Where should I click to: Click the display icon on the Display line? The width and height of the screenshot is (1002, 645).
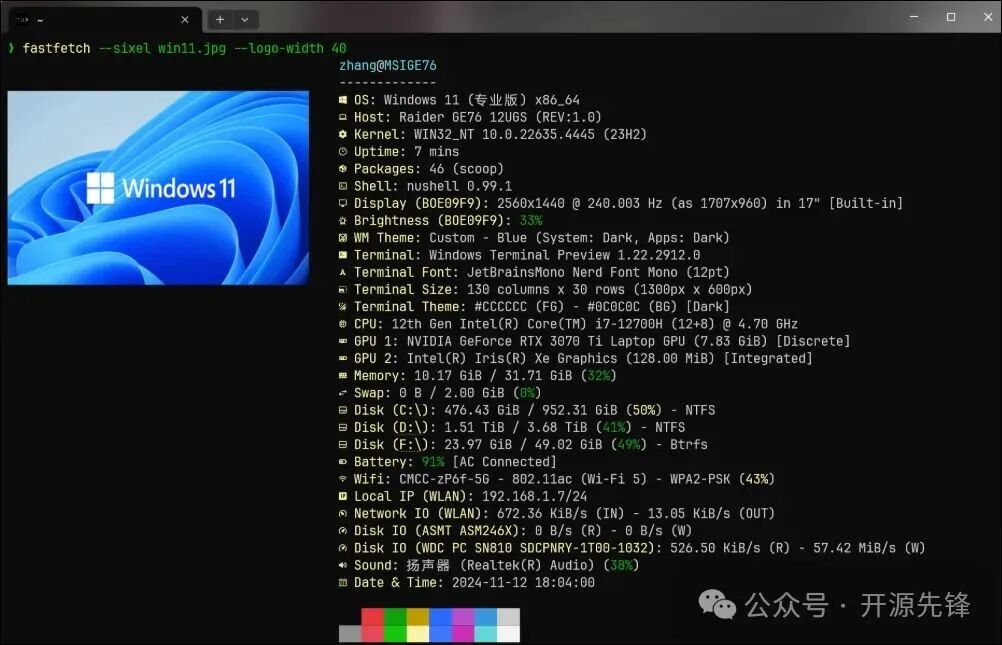point(344,203)
